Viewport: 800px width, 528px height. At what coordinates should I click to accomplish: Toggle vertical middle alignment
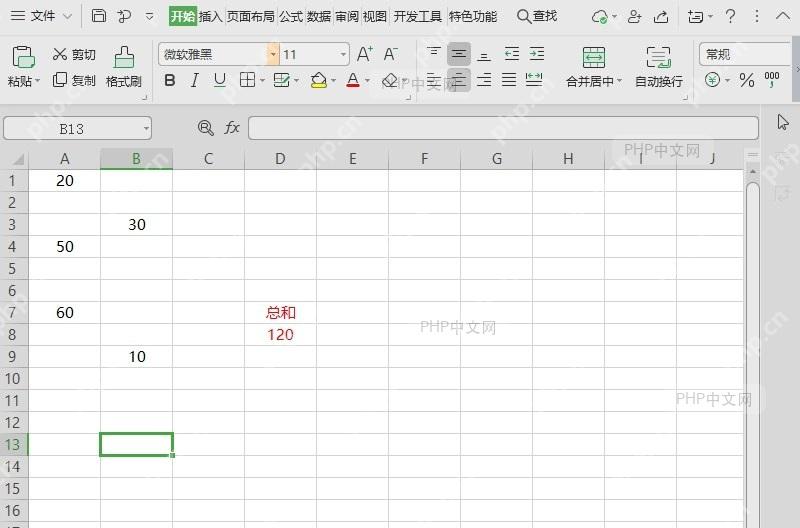(459, 54)
